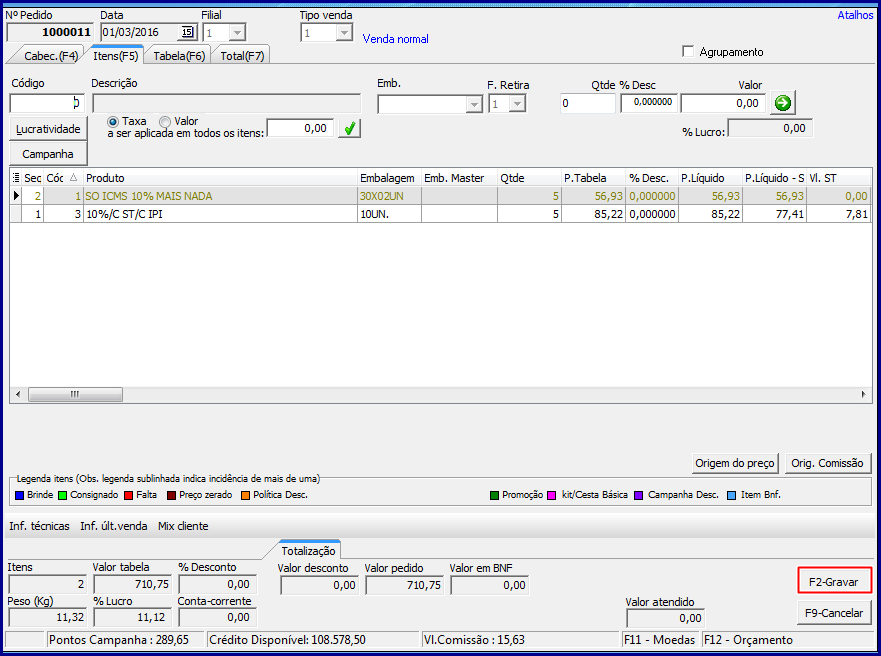Open the F. Retira dropdown

pos(518,104)
